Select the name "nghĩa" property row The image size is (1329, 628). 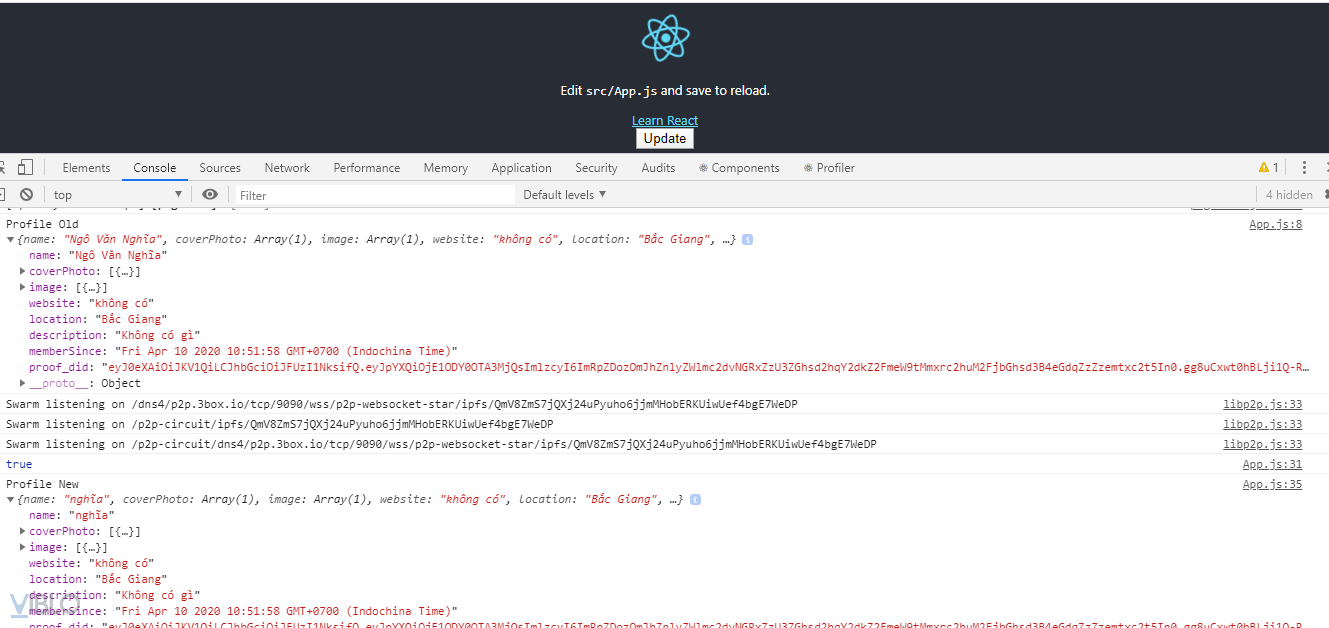72,515
